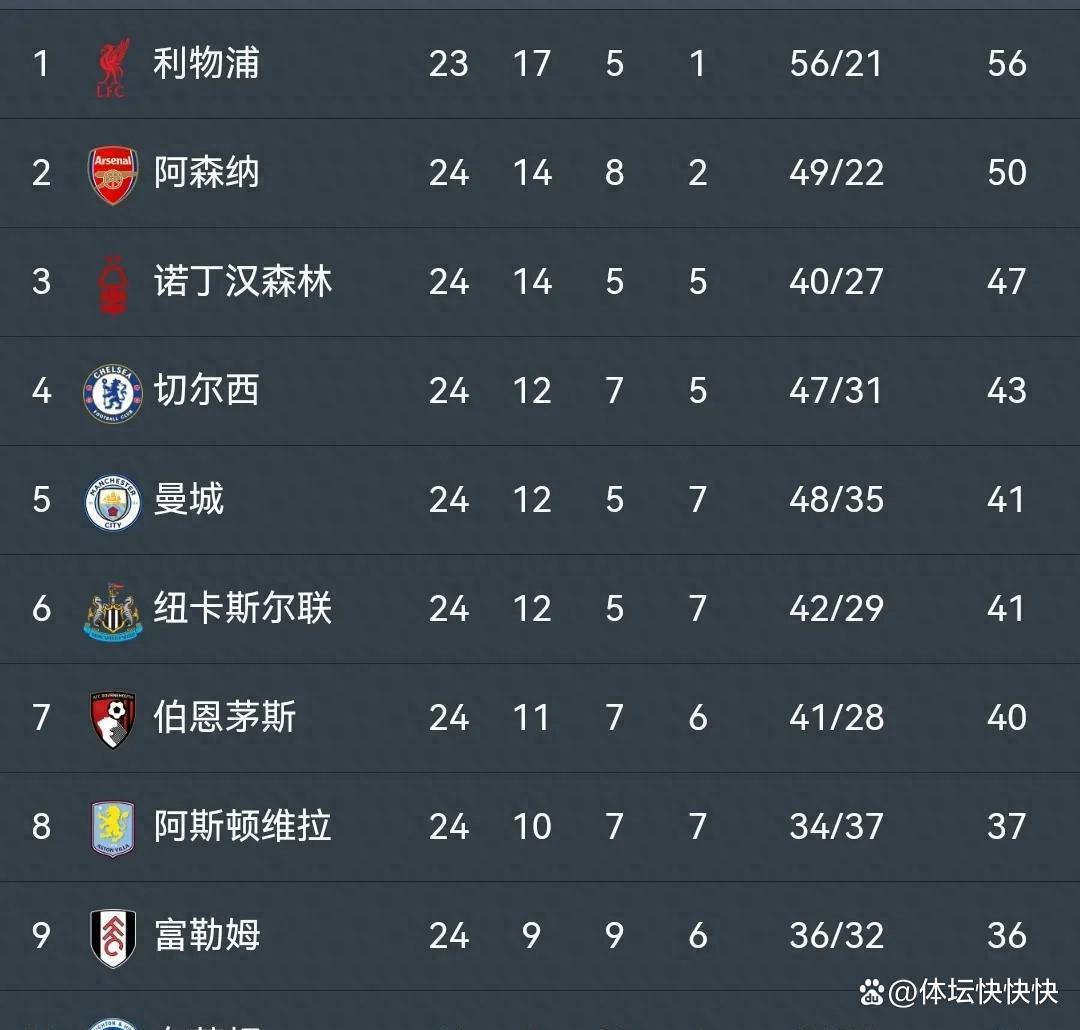Image resolution: width=1080 pixels, height=1030 pixels.
Task: Click the Fulham club crest icon
Action: [x=112, y=937]
